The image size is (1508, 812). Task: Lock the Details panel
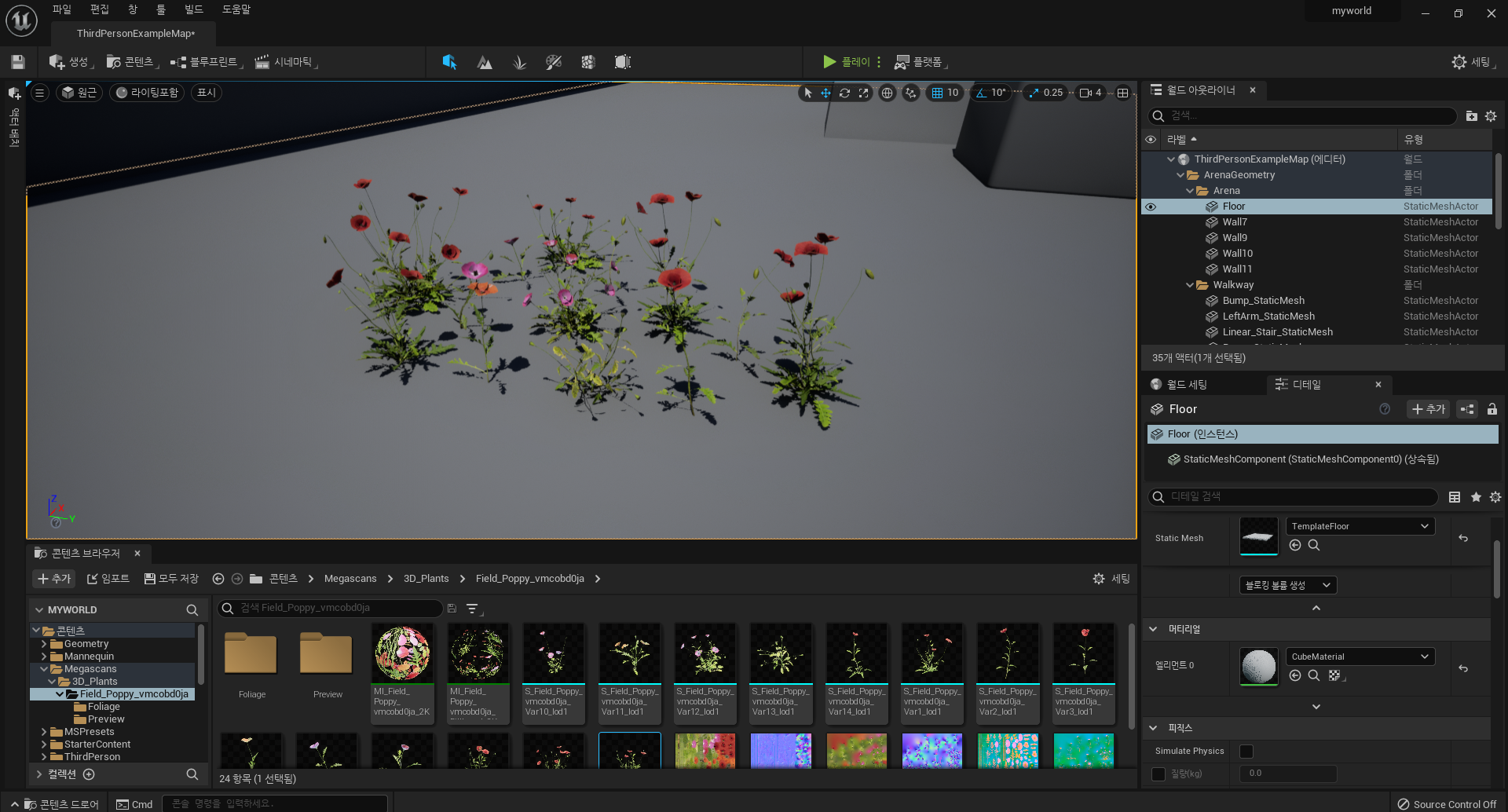(x=1492, y=409)
